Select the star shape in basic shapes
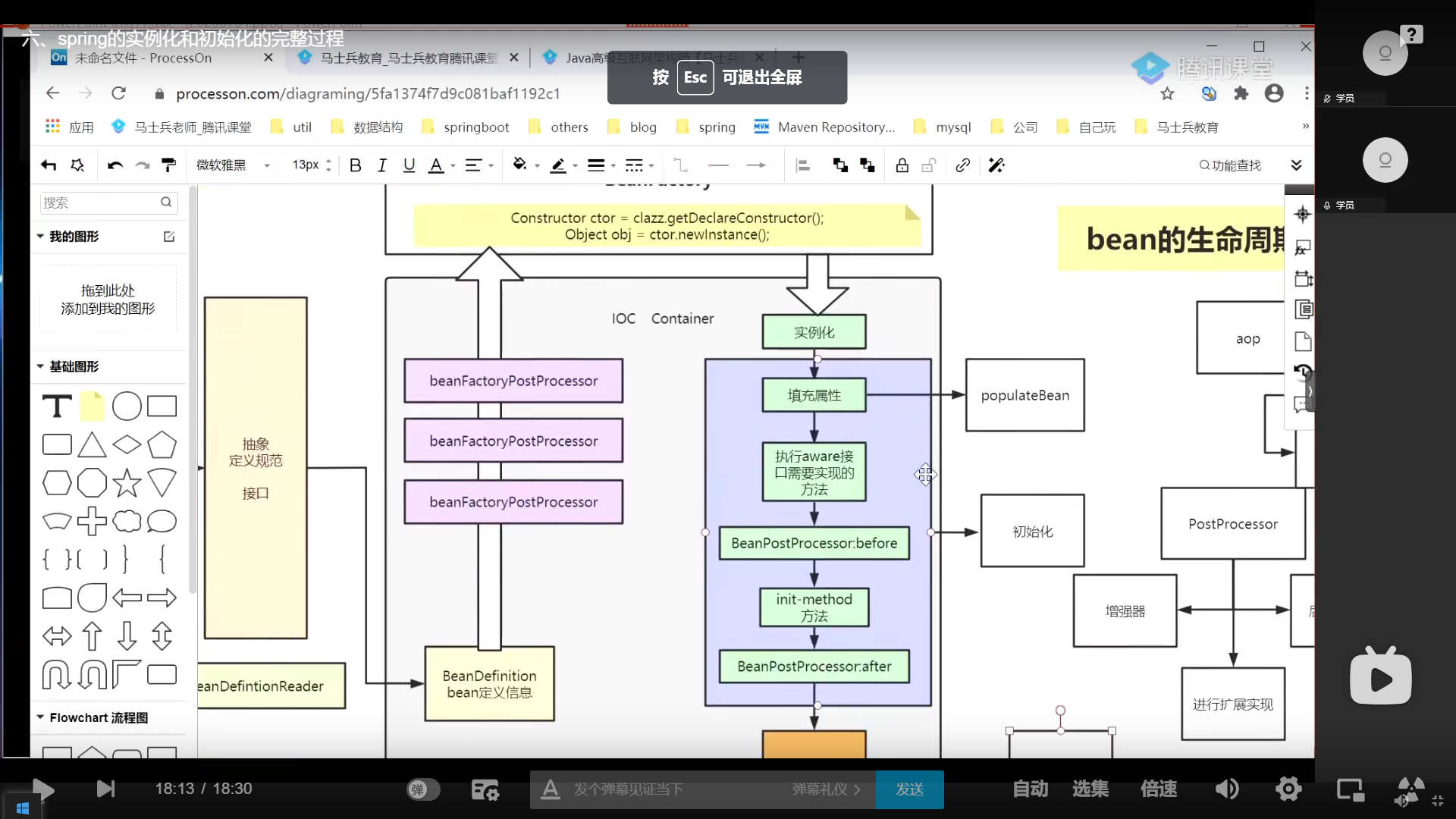Image resolution: width=1456 pixels, height=819 pixels. [x=127, y=483]
